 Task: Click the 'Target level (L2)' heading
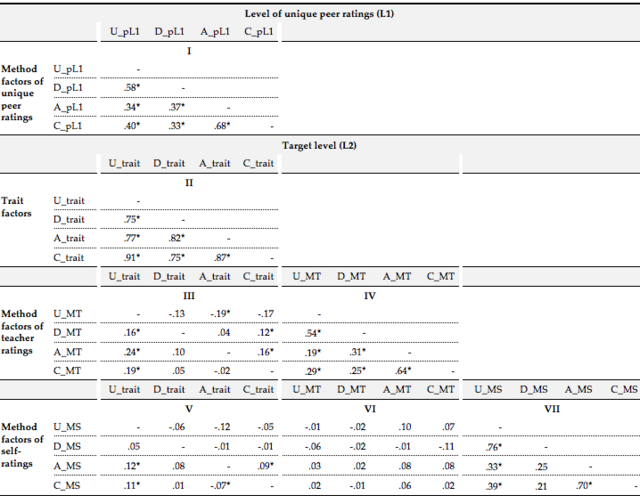(x=319, y=146)
